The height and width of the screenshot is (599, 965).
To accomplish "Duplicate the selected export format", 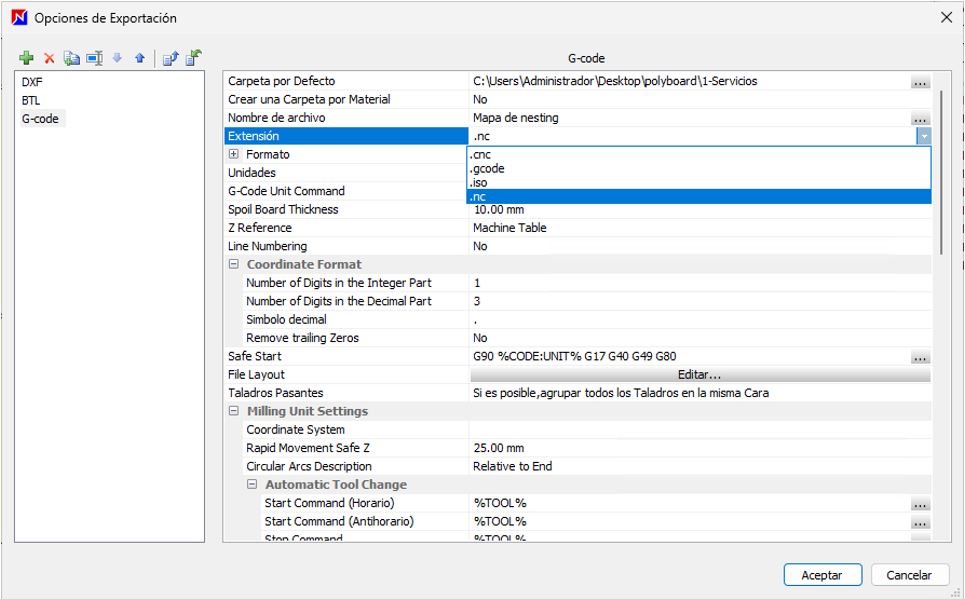I will [x=71, y=58].
